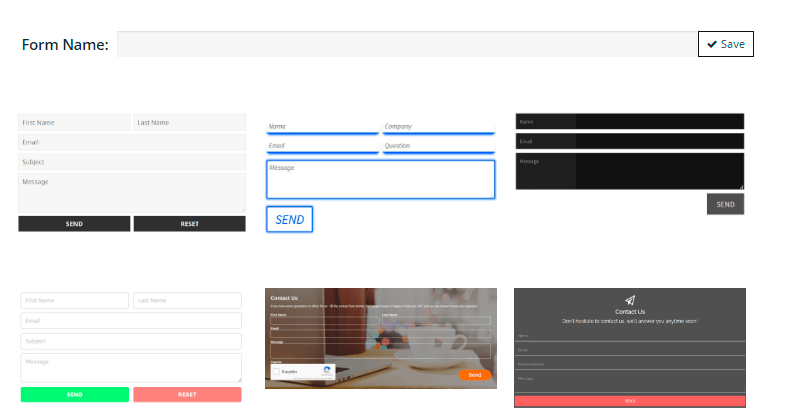Click the orange Send button
This screenshot has width=788, height=420.
[x=474, y=375]
